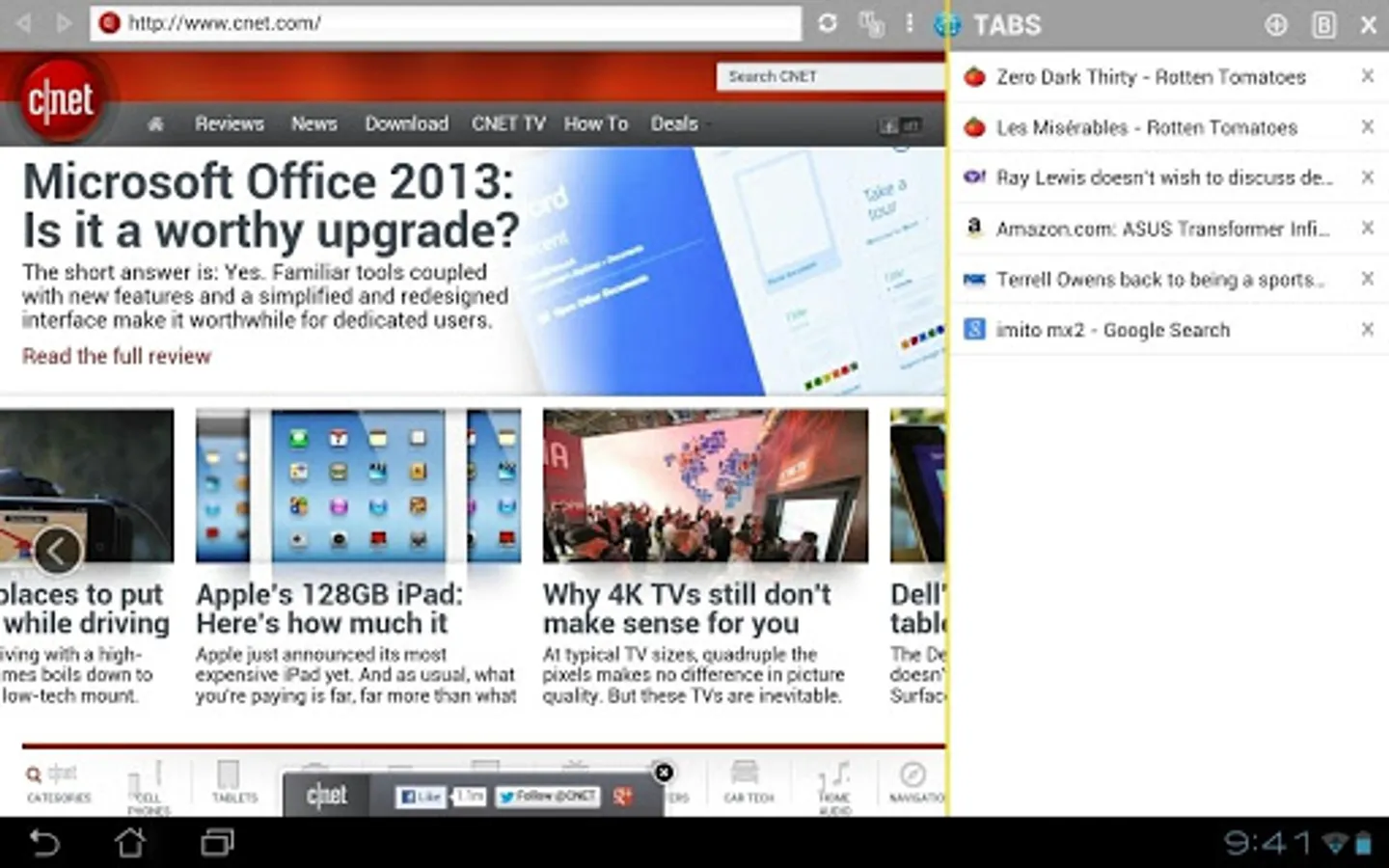Click the previous carousel arrow

58,551
